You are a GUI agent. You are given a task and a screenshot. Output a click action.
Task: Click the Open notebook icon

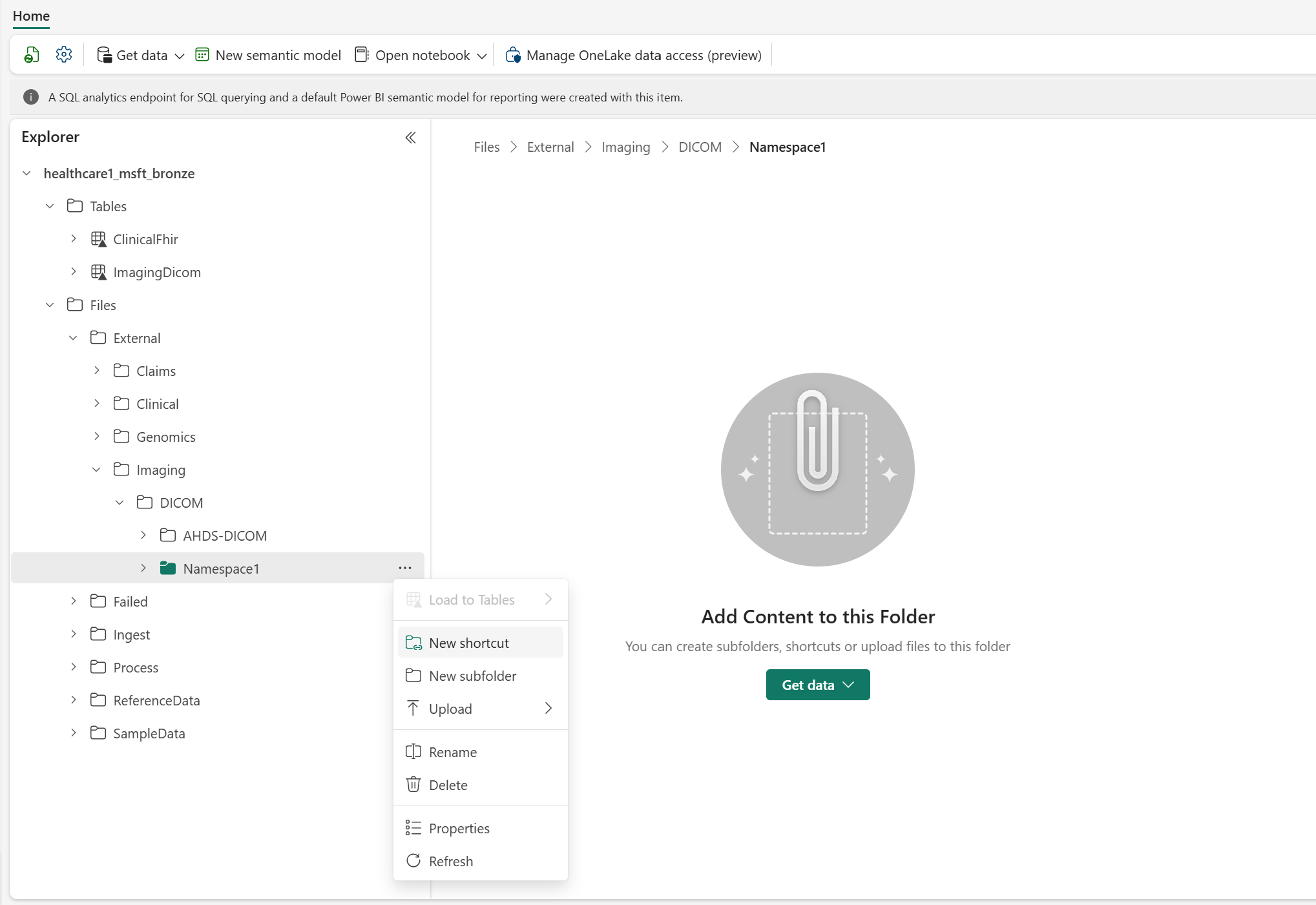pos(362,55)
